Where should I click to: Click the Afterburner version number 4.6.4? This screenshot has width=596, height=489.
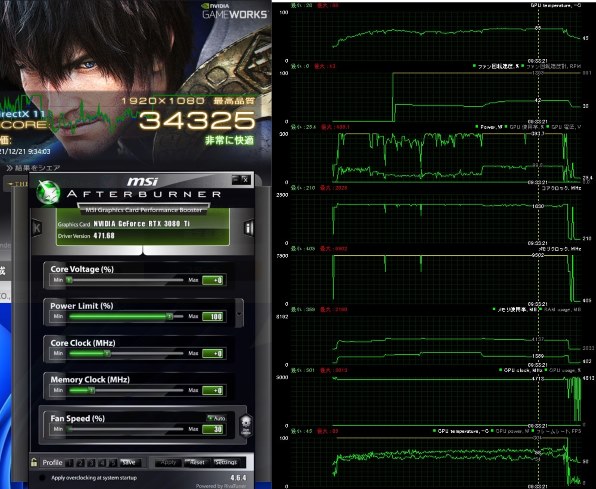click(x=238, y=478)
